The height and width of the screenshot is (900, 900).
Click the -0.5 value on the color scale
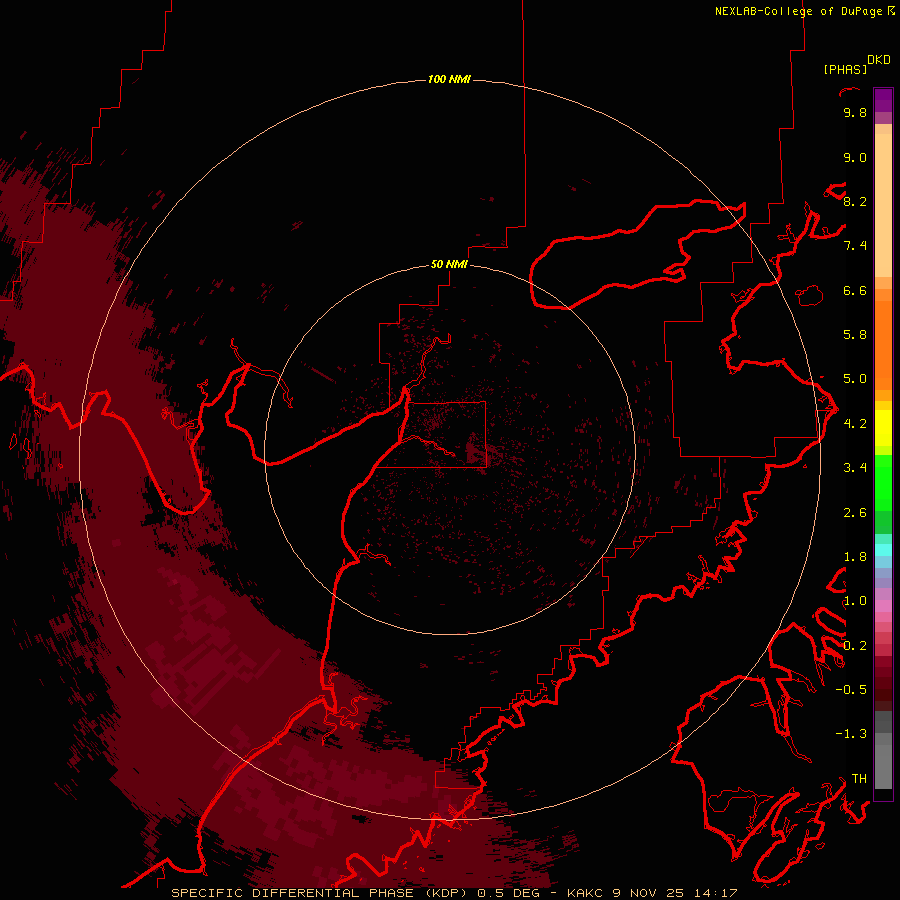pyautogui.click(x=851, y=690)
